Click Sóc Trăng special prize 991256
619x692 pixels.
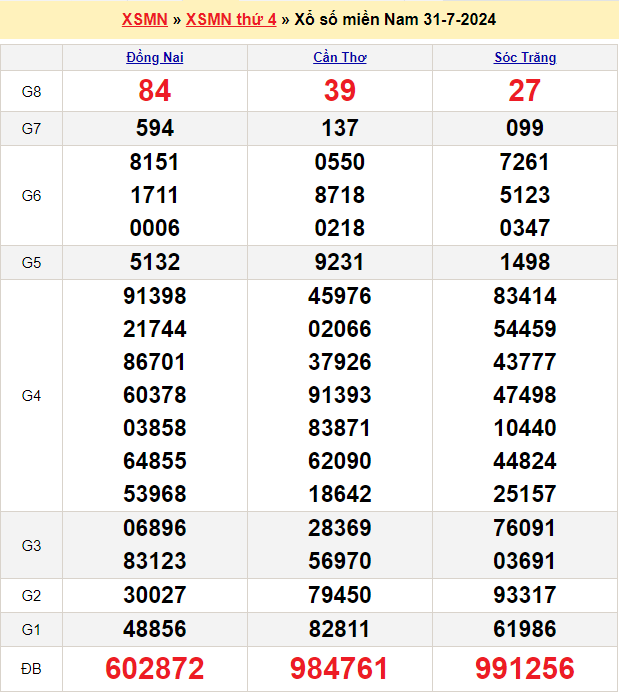[x=525, y=669]
